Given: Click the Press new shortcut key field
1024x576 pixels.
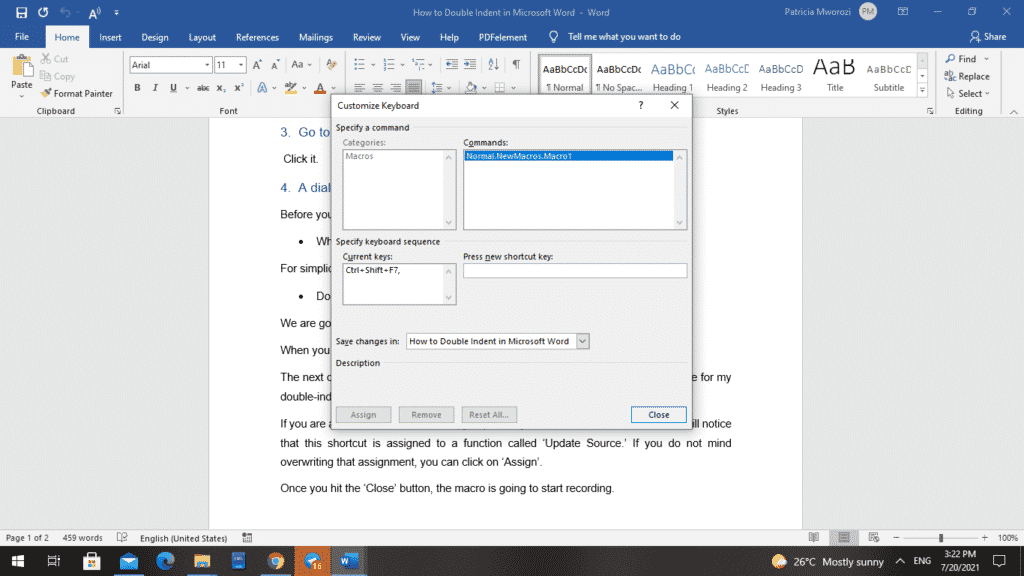Looking at the screenshot, I should (575, 270).
